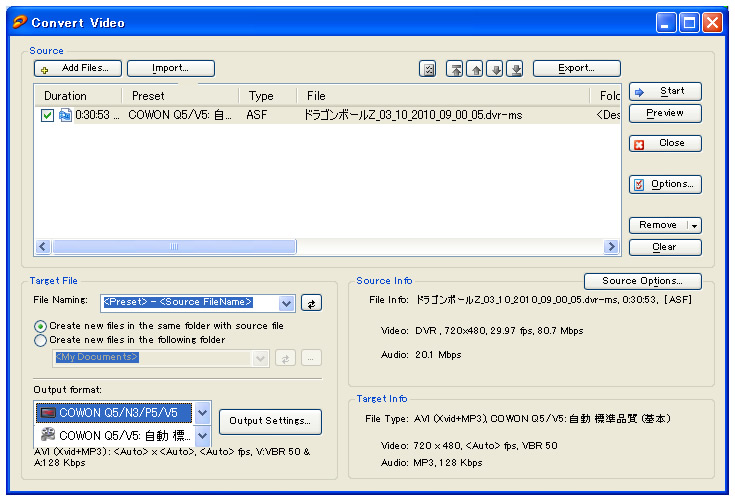Start the video conversion
The image size is (735, 499).
(x=665, y=91)
